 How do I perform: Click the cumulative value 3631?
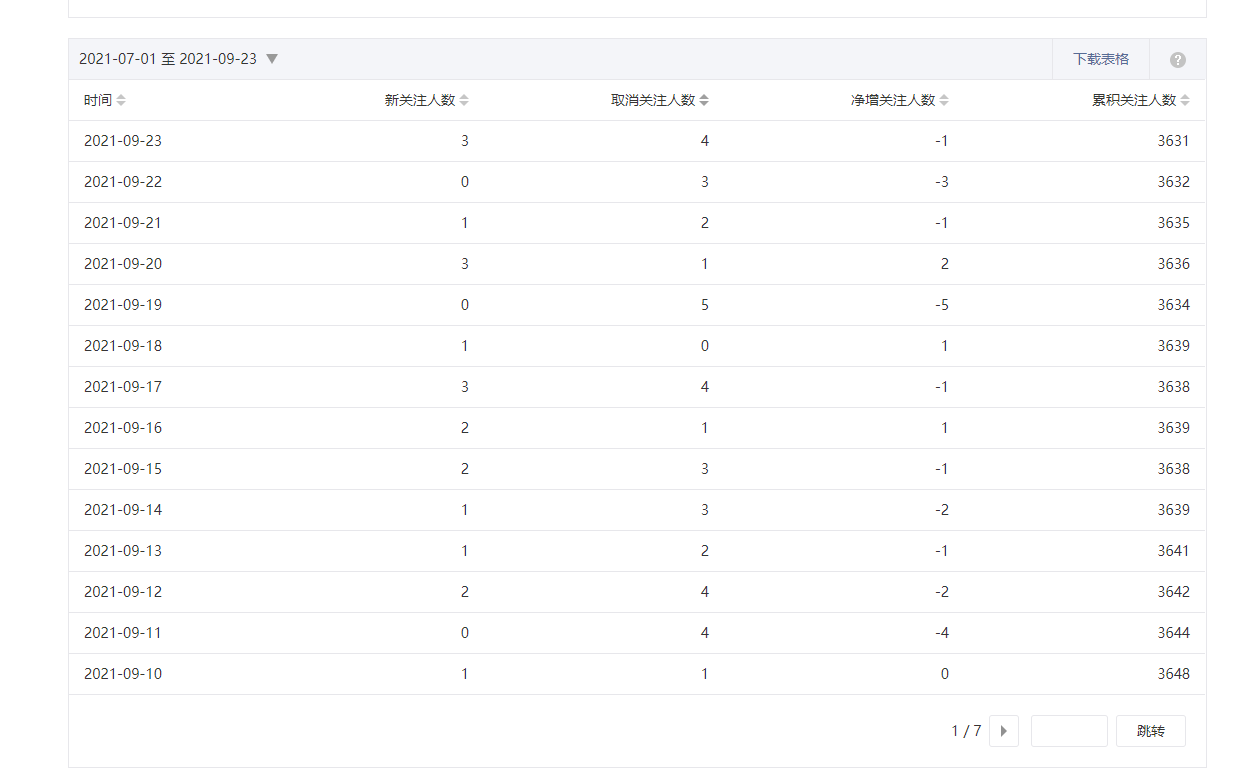click(1173, 141)
